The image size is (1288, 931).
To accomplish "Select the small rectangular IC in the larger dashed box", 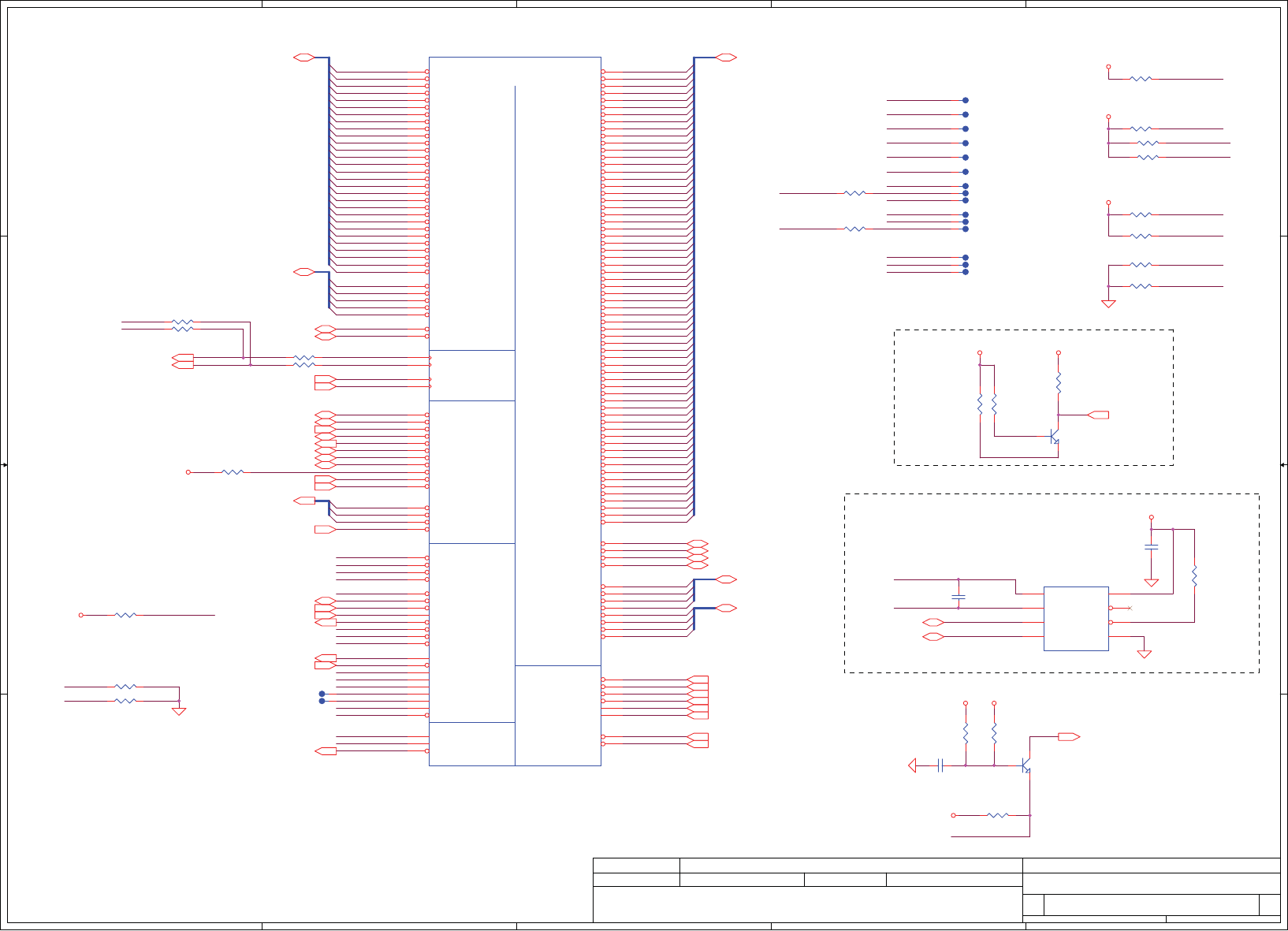I will pyautogui.click(x=1076, y=619).
